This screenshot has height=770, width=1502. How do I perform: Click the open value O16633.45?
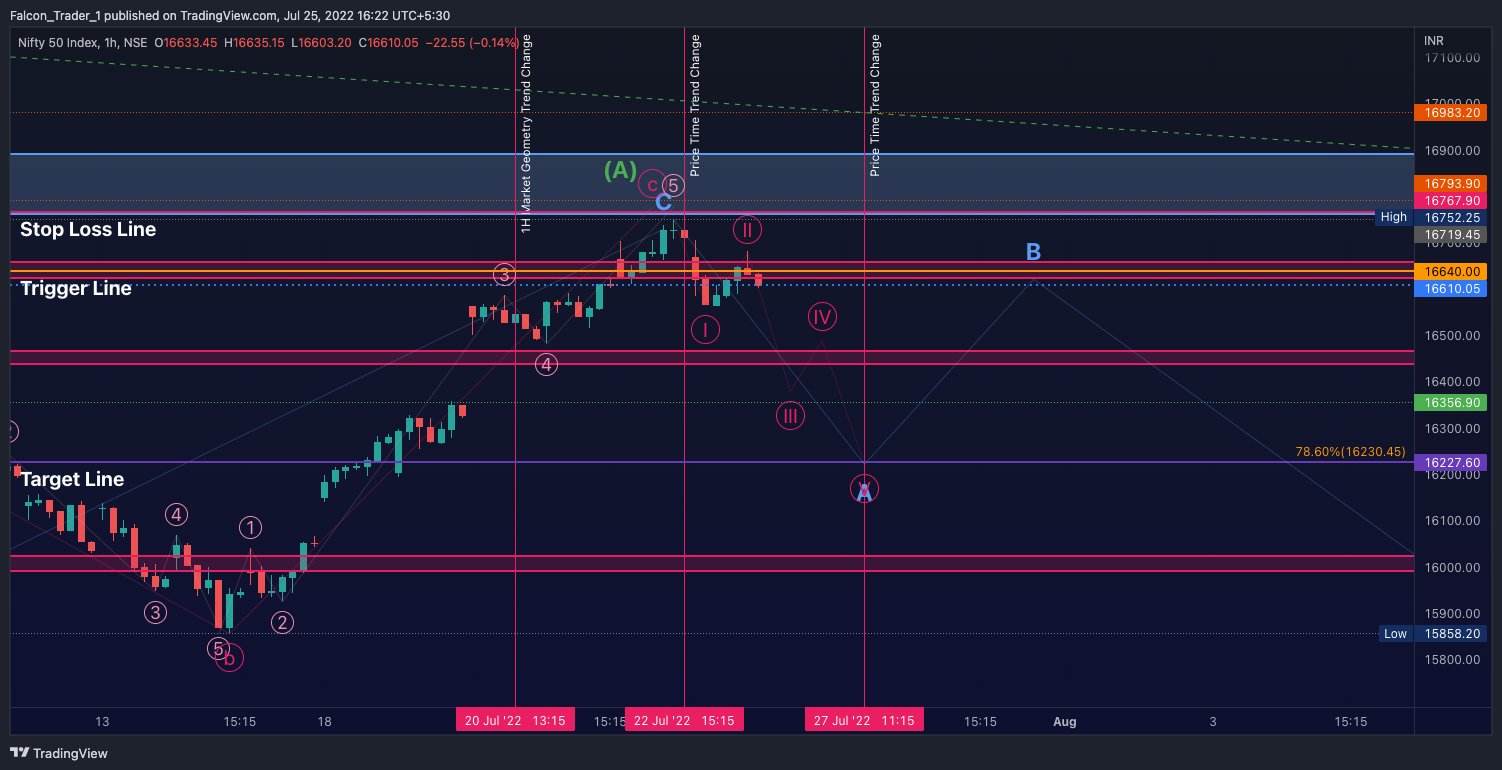pos(186,43)
